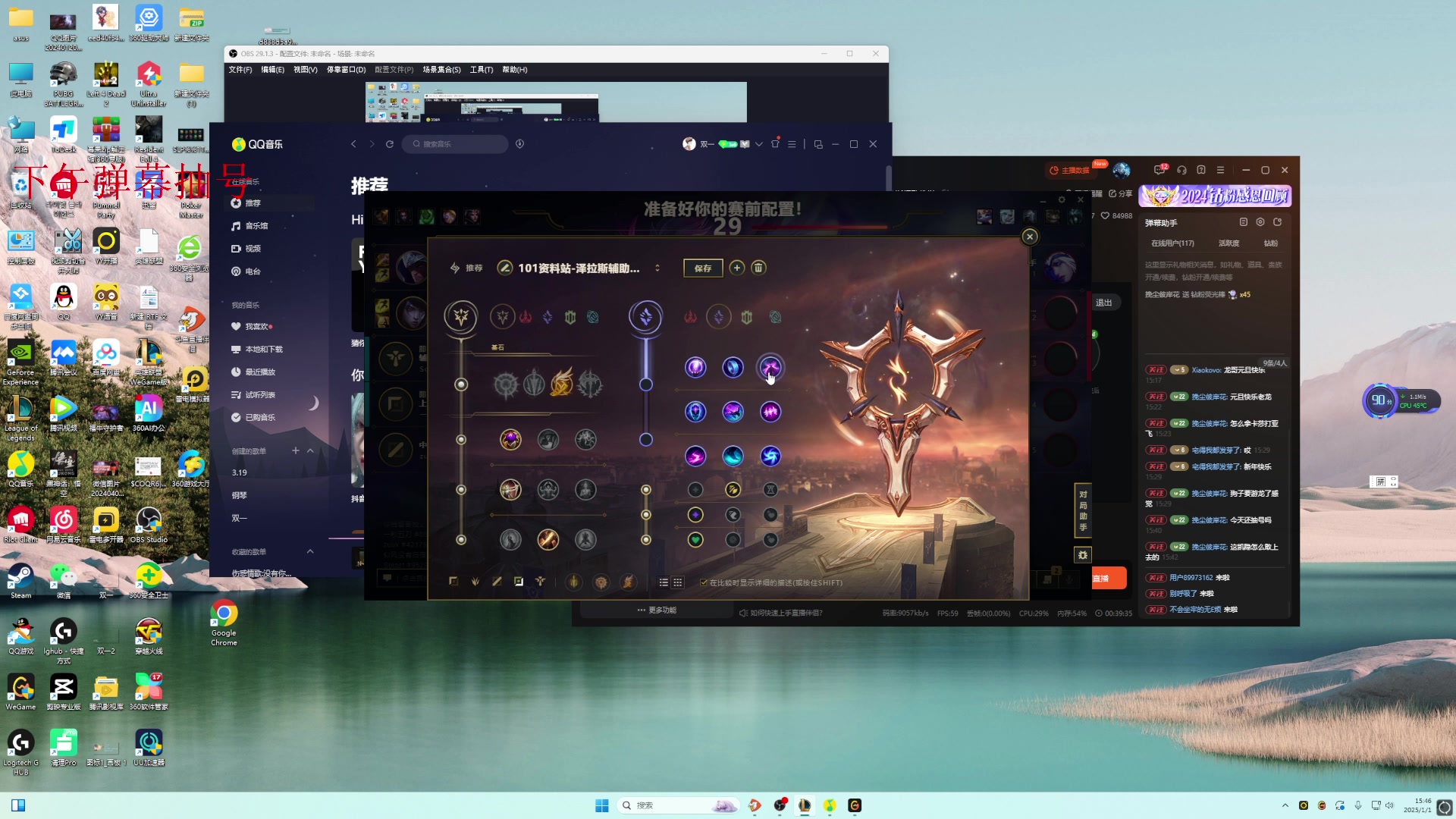Image resolution: width=1456 pixels, height=819 pixels.
Task: Edit the rune page name with pencil icon
Action: pyautogui.click(x=505, y=268)
